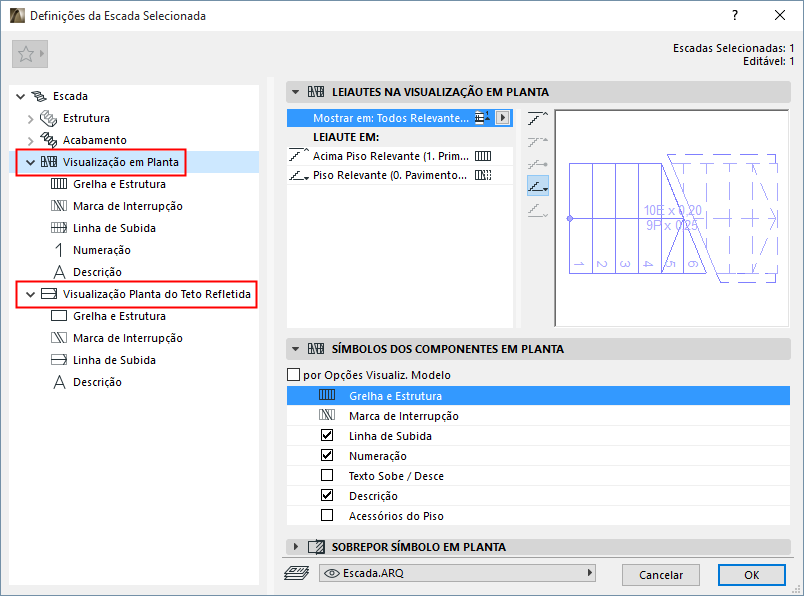Image resolution: width=804 pixels, height=596 pixels.
Task: Expand the Estrutura tree node
Action: [30, 118]
